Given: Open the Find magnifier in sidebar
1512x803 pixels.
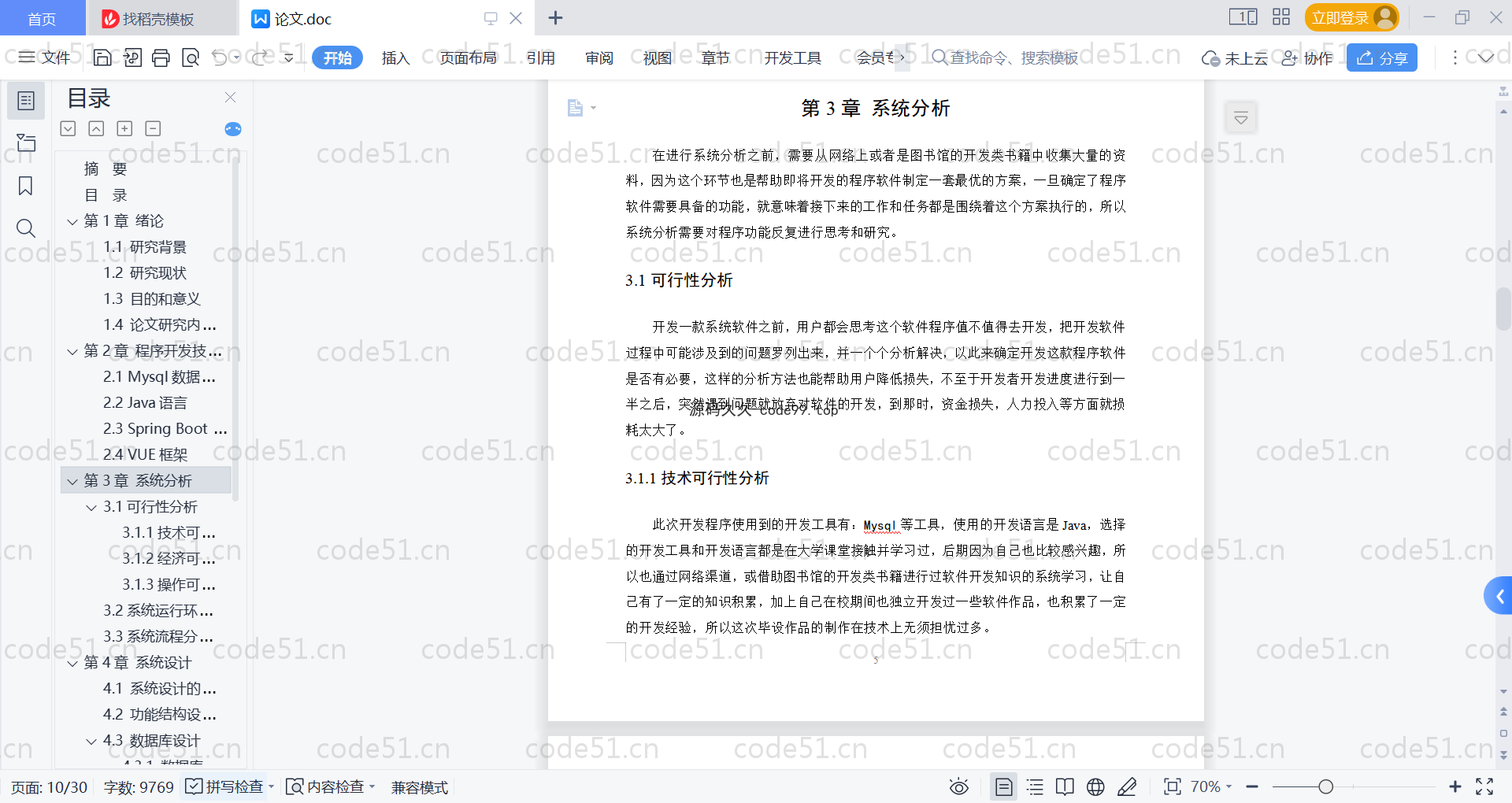Looking at the screenshot, I should coord(26,228).
